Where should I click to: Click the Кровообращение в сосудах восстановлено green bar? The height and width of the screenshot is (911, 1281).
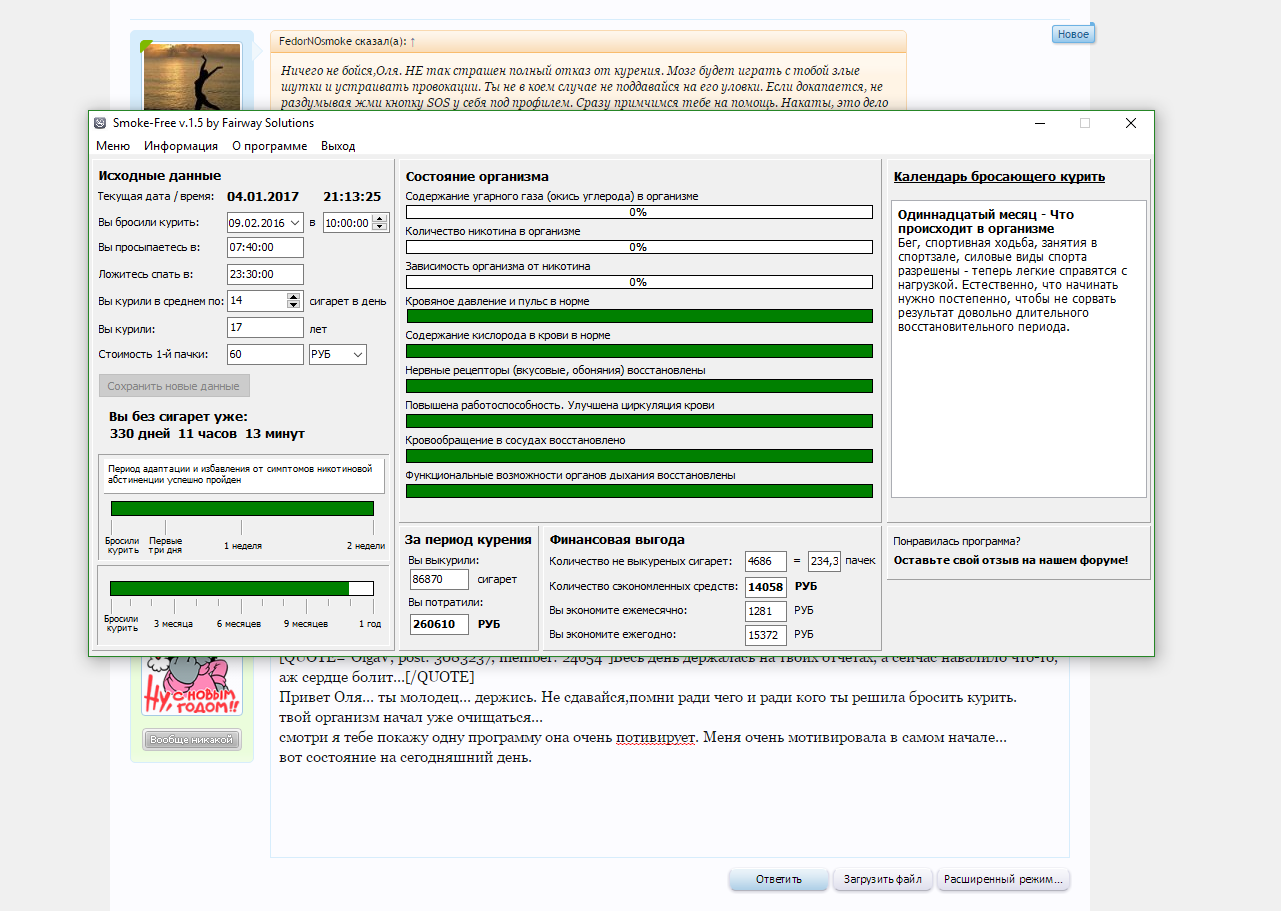pyautogui.click(x=639, y=456)
